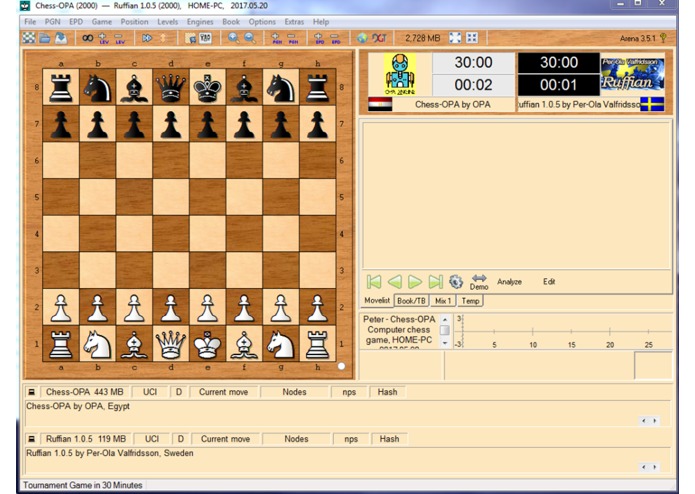Click the D button in the Chess-OPA panel
695x494 pixels.
tap(179, 392)
